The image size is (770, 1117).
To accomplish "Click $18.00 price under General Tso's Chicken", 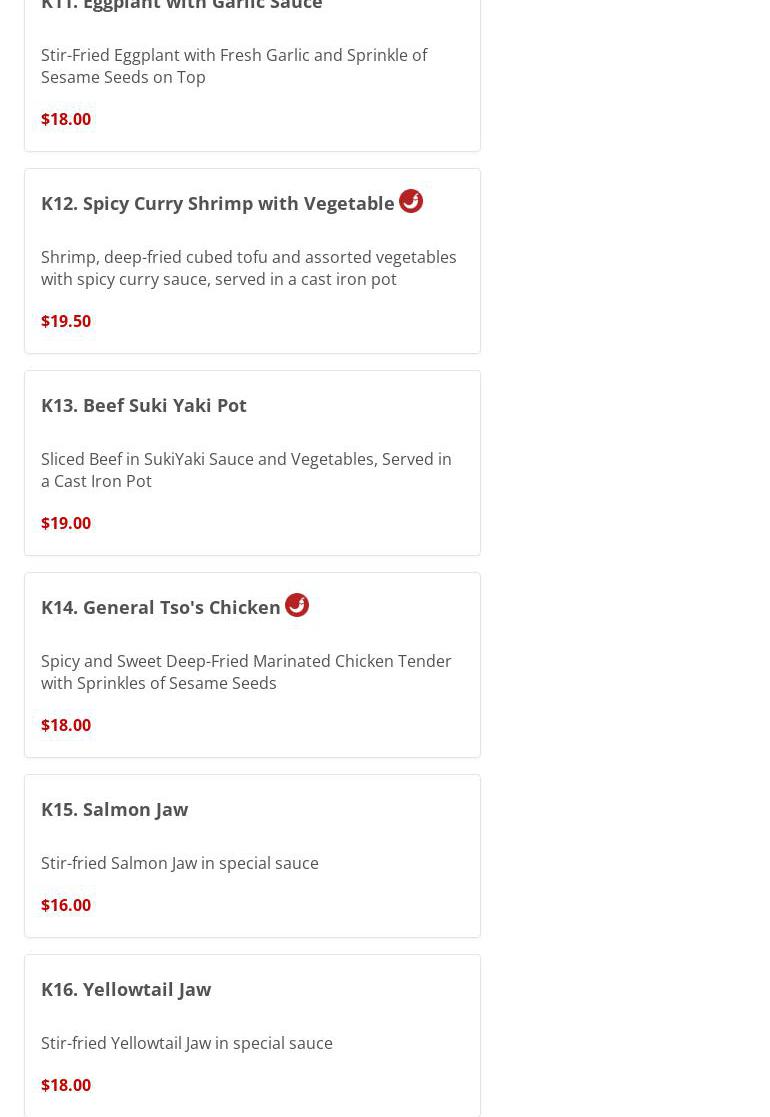I will point(66,725).
